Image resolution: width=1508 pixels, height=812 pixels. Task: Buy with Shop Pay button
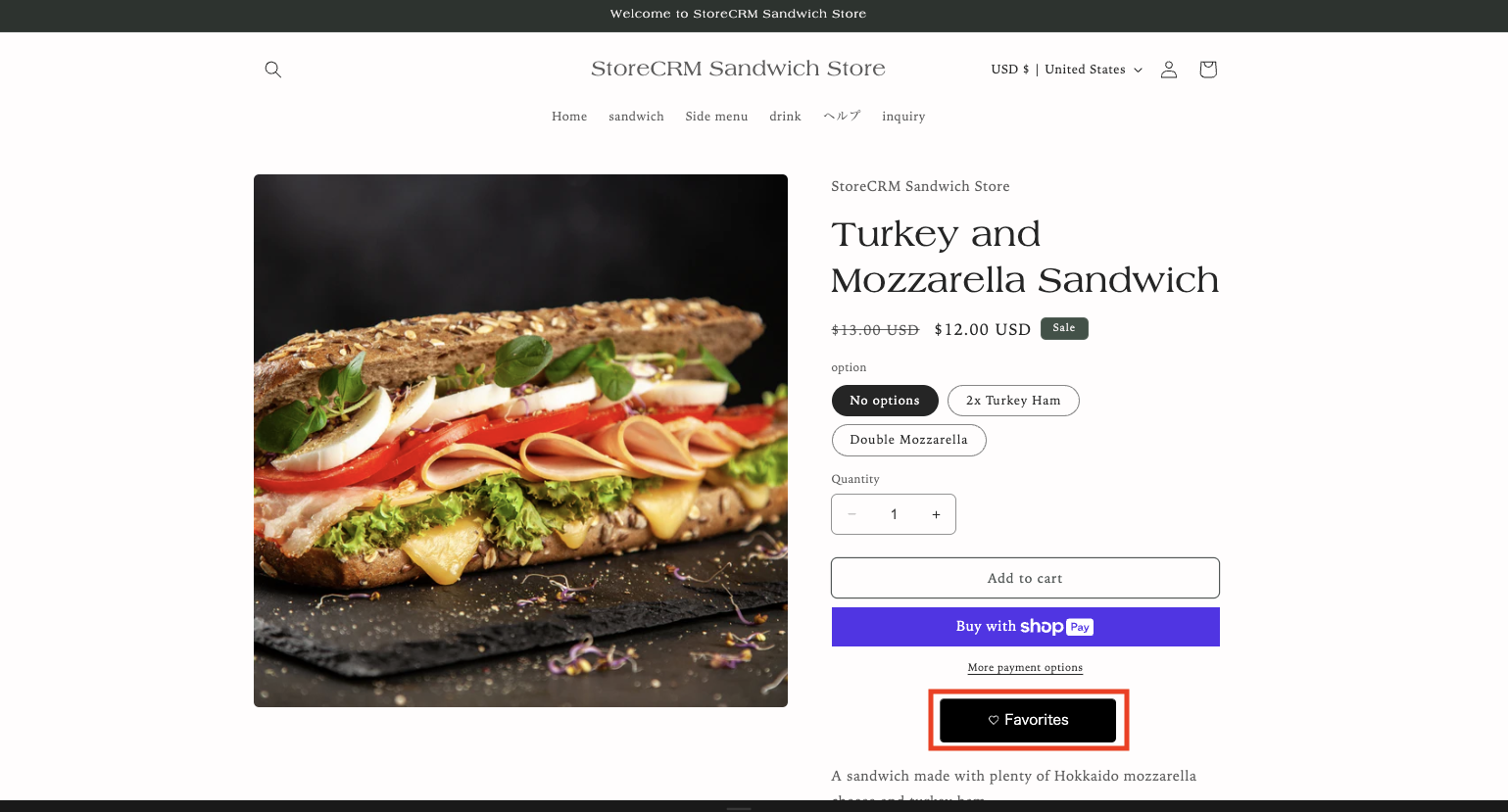(x=1025, y=627)
